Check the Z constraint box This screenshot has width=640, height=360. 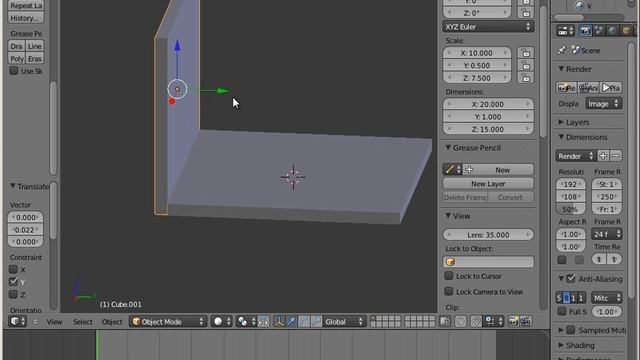(x=13, y=294)
